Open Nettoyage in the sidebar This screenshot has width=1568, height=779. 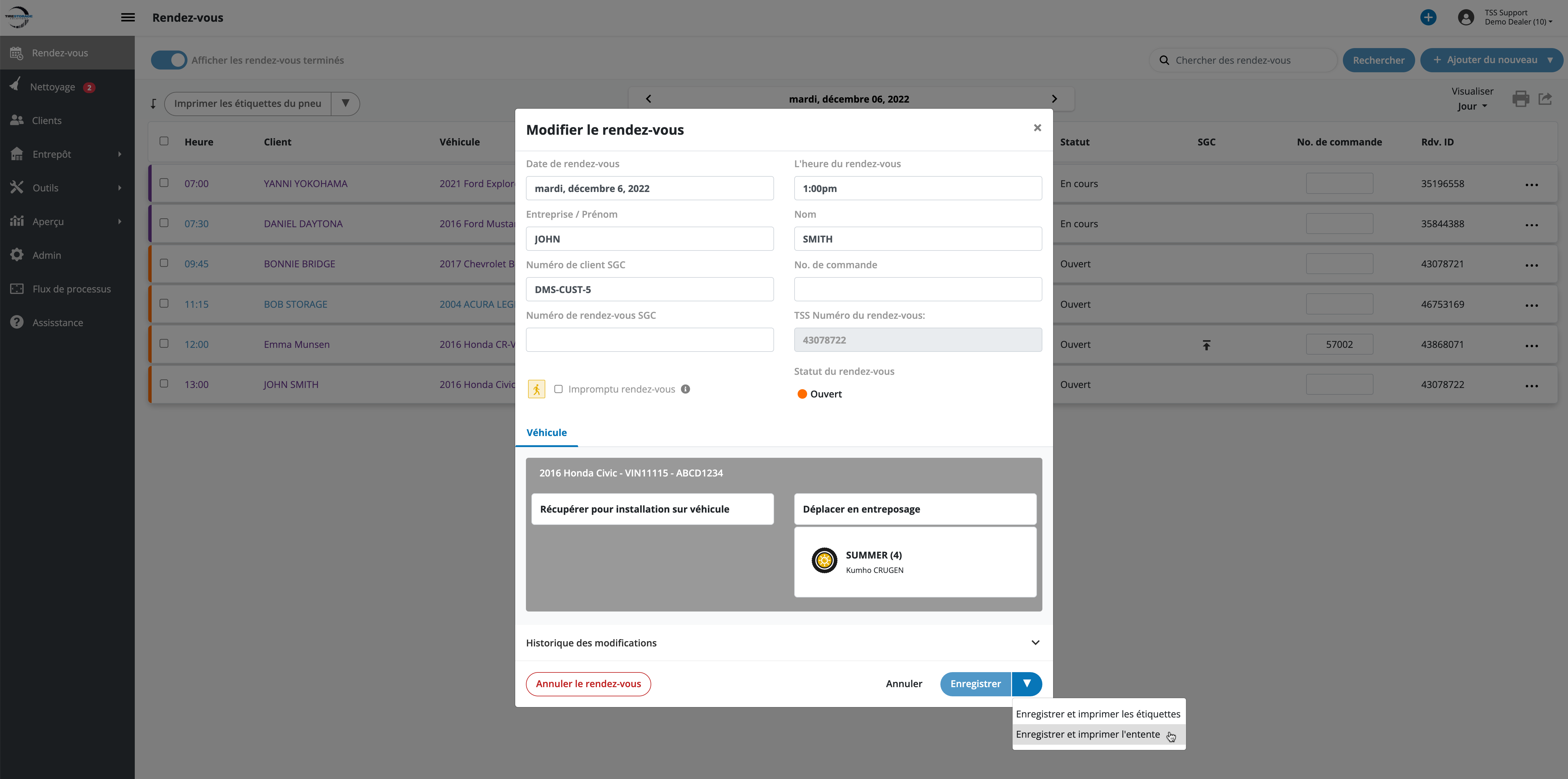click(53, 87)
